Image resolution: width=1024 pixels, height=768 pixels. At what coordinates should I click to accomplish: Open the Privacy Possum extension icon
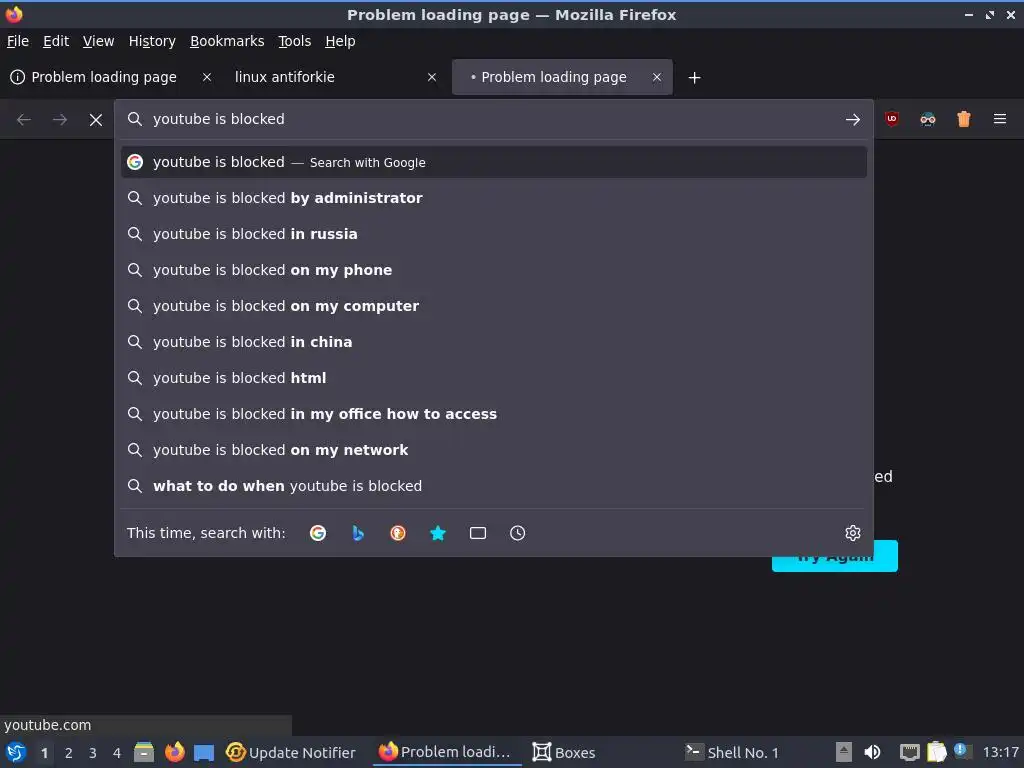pyautogui.click(x=927, y=119)
